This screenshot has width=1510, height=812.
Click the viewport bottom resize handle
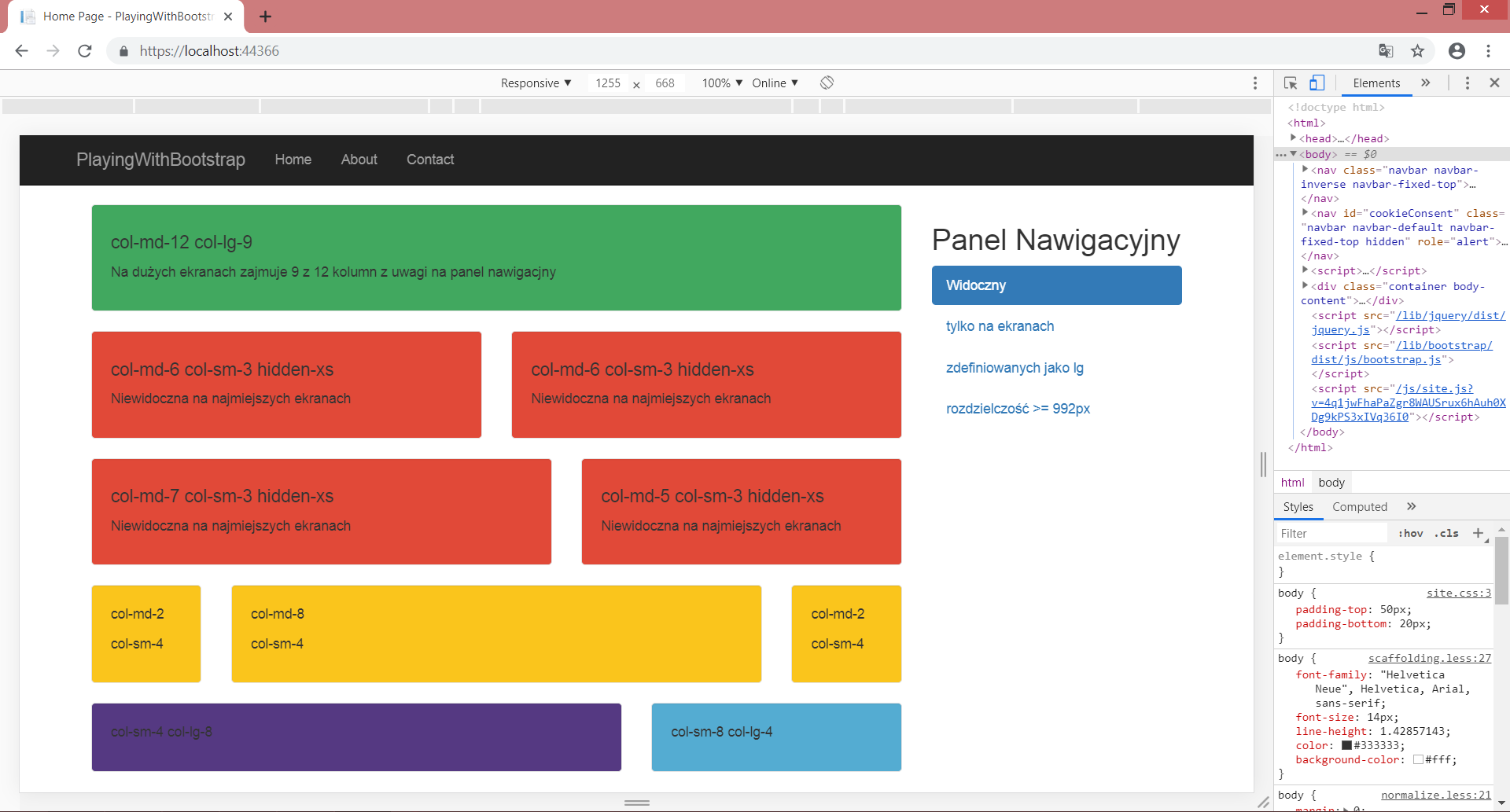pyautogui.click(x=637, y=803)
